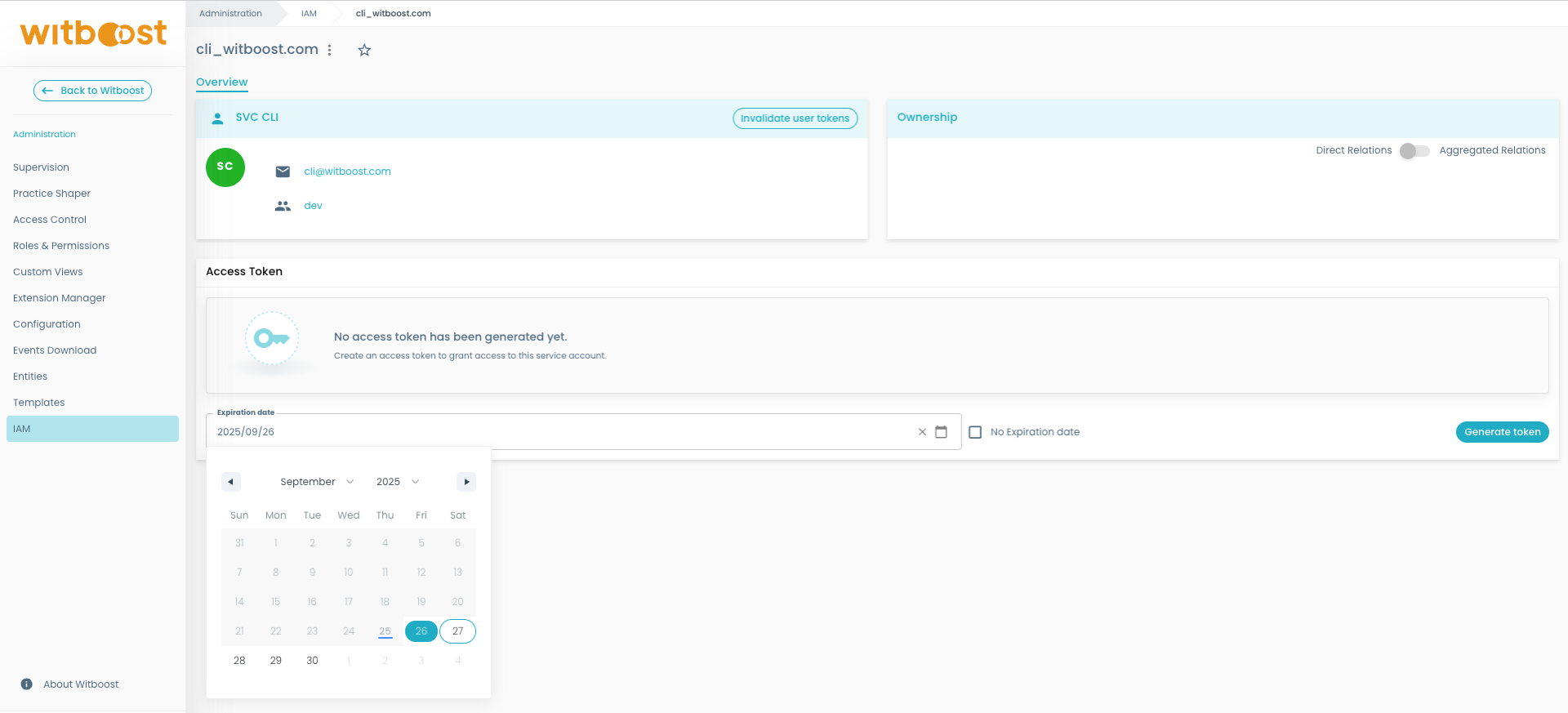This screenshot has width=1568, height=713.
Task: Select September 27 in the calendar
Action: point(457,631)
